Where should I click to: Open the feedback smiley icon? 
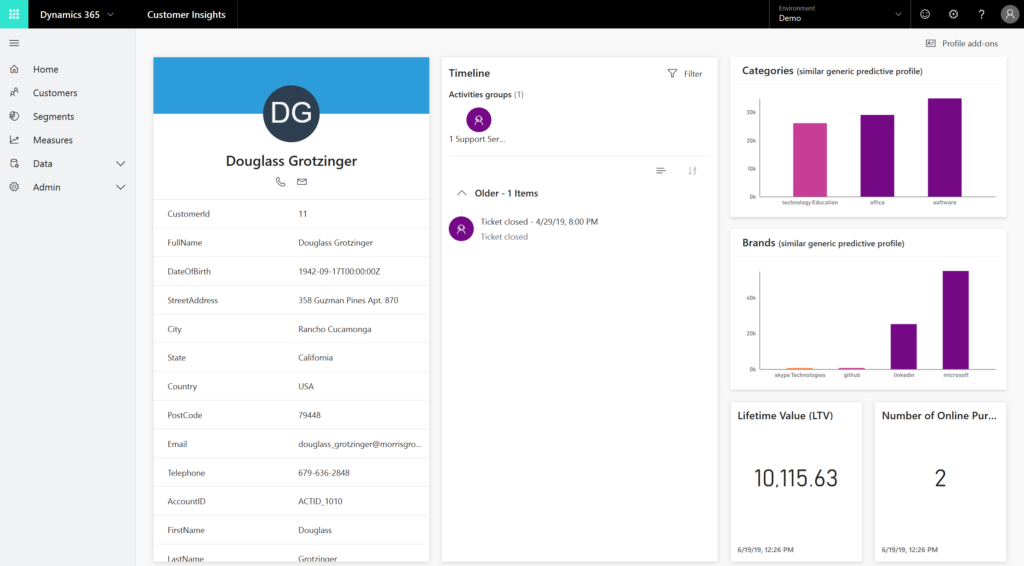[x=925, y=14]
